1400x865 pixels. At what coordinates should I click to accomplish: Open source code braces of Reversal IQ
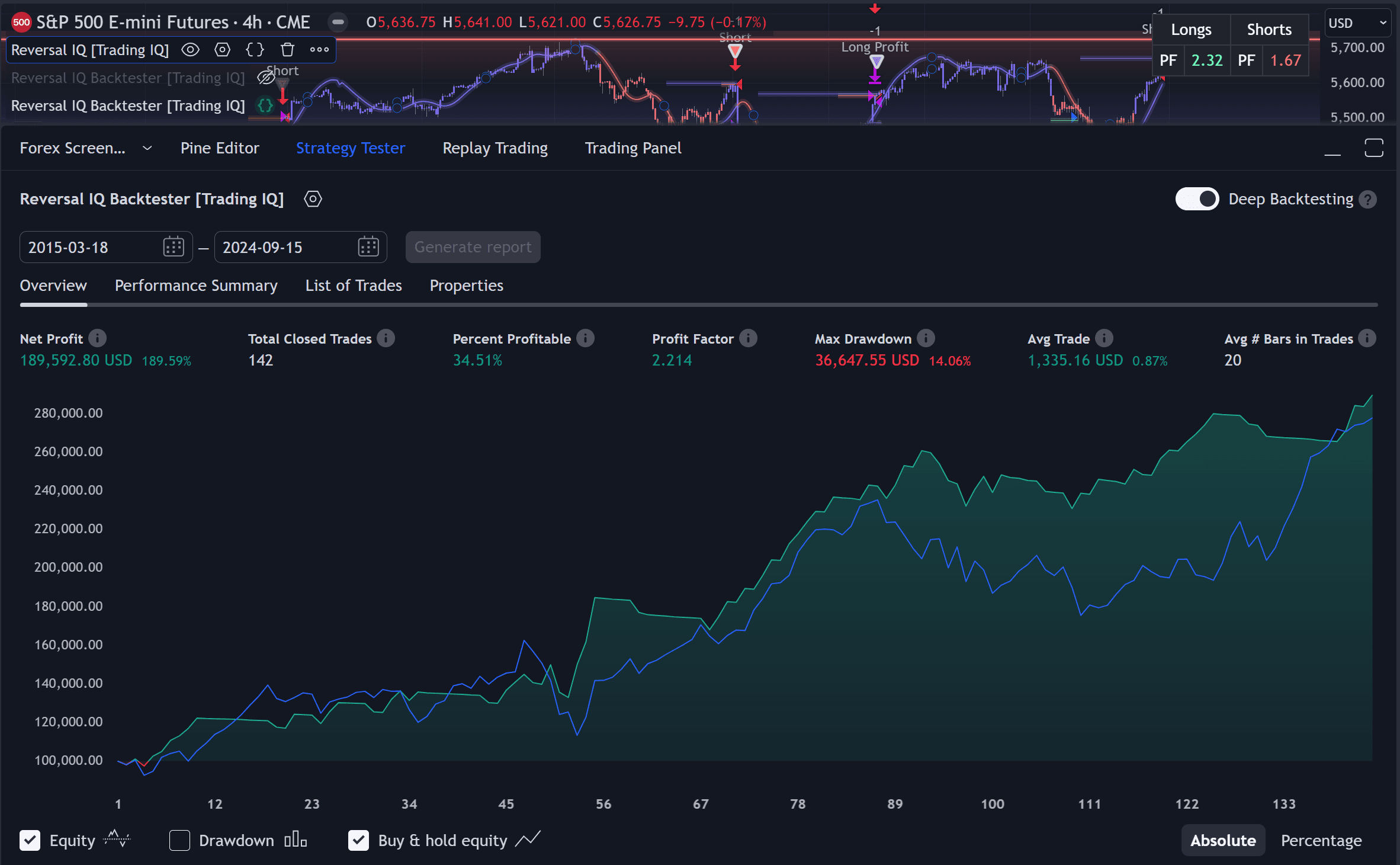click(x=255, y=50)
